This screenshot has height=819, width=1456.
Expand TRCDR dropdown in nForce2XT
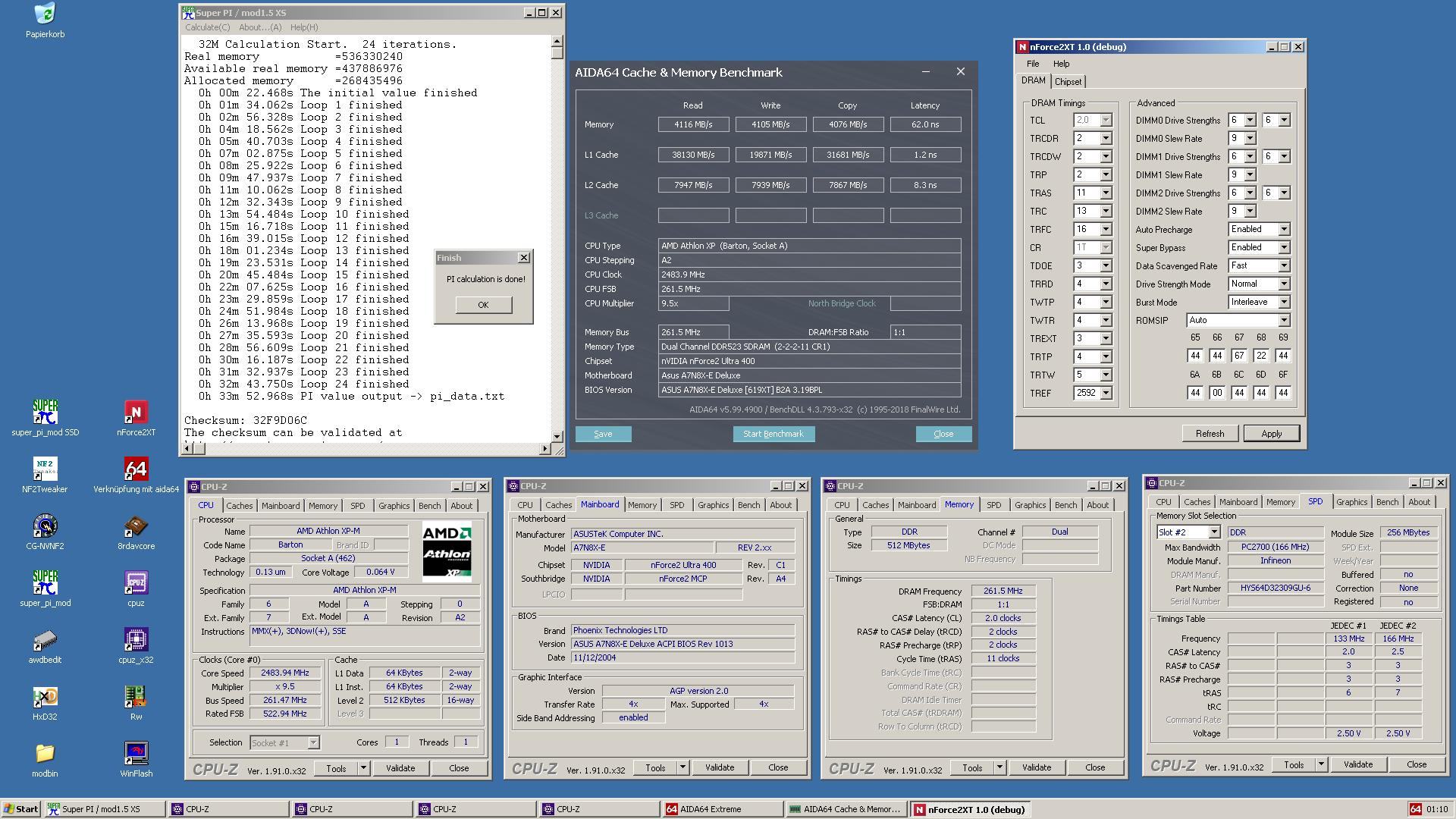1106,139
